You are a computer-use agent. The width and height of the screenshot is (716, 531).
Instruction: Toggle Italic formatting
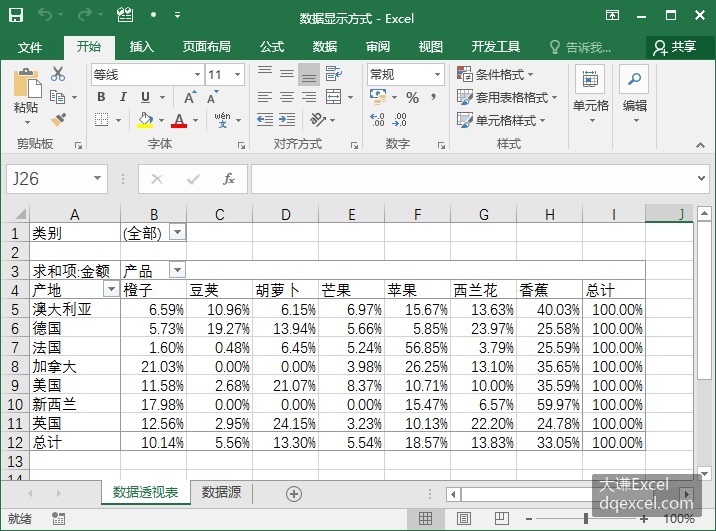(123, 97)
